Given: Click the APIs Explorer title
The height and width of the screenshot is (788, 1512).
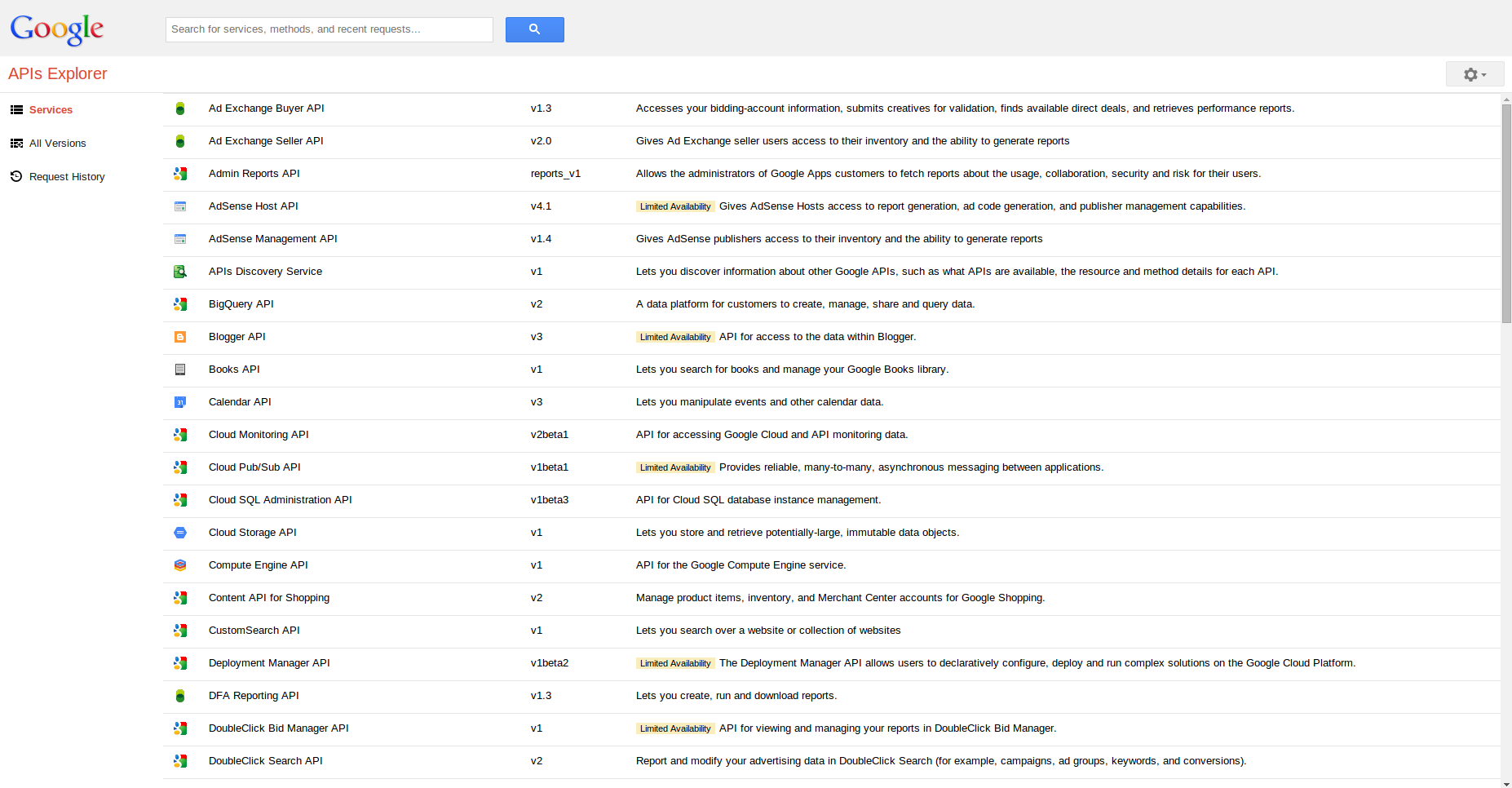Looking at the screenshot, I should 58,73.
